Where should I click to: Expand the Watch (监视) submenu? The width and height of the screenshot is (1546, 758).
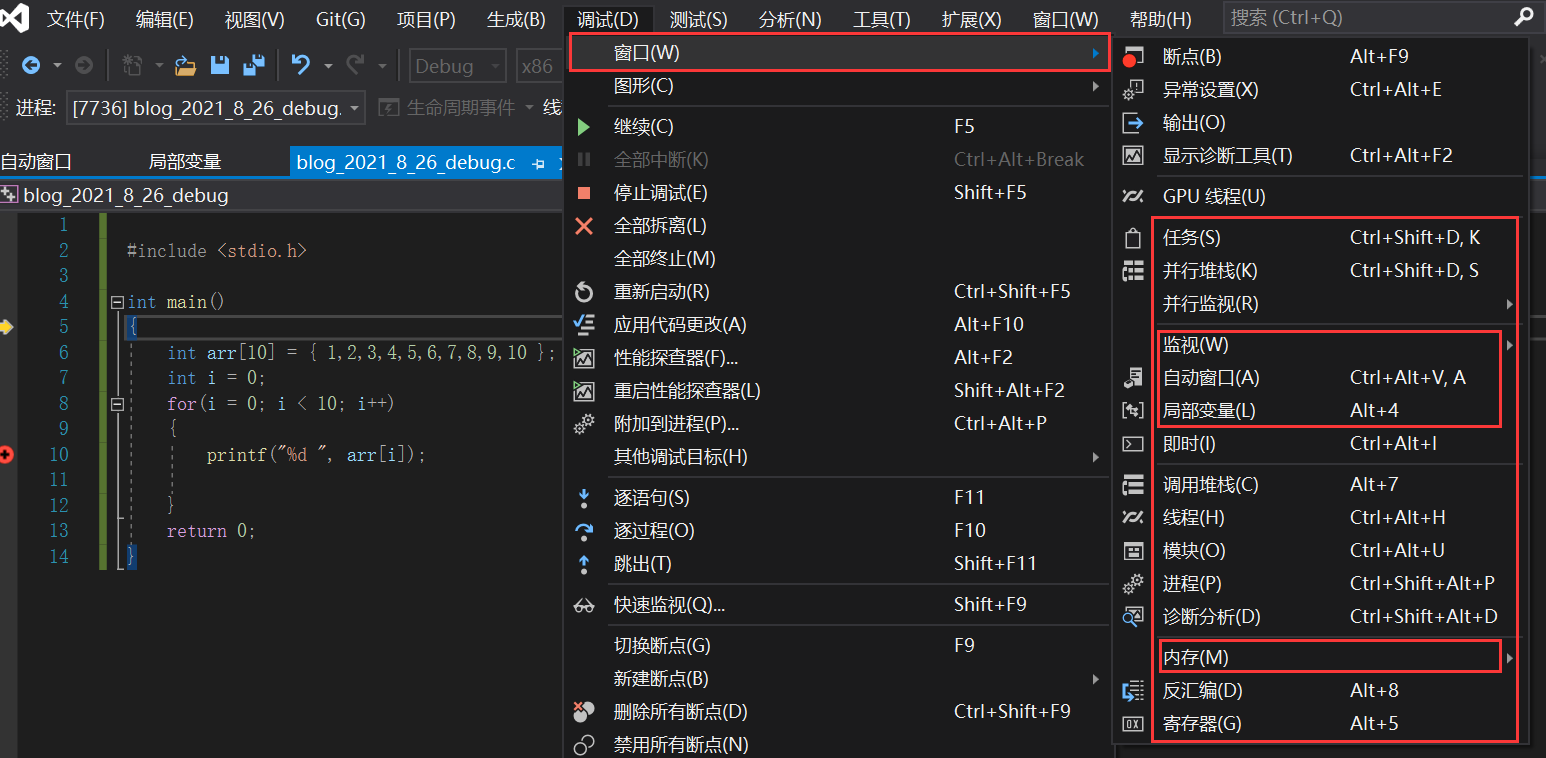point(1330,345)
